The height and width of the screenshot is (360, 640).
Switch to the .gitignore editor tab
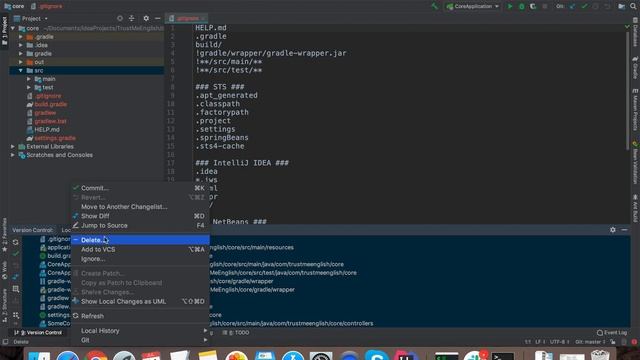(187, 18)
